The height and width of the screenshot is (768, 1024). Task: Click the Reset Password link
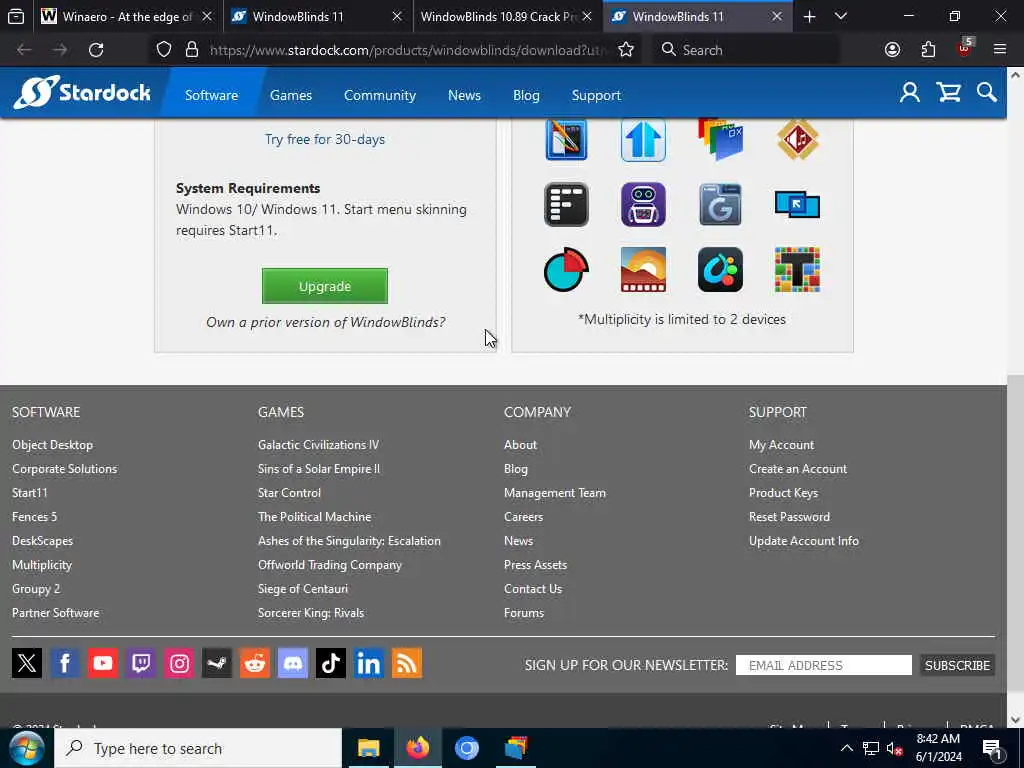[x=789, y=517]
